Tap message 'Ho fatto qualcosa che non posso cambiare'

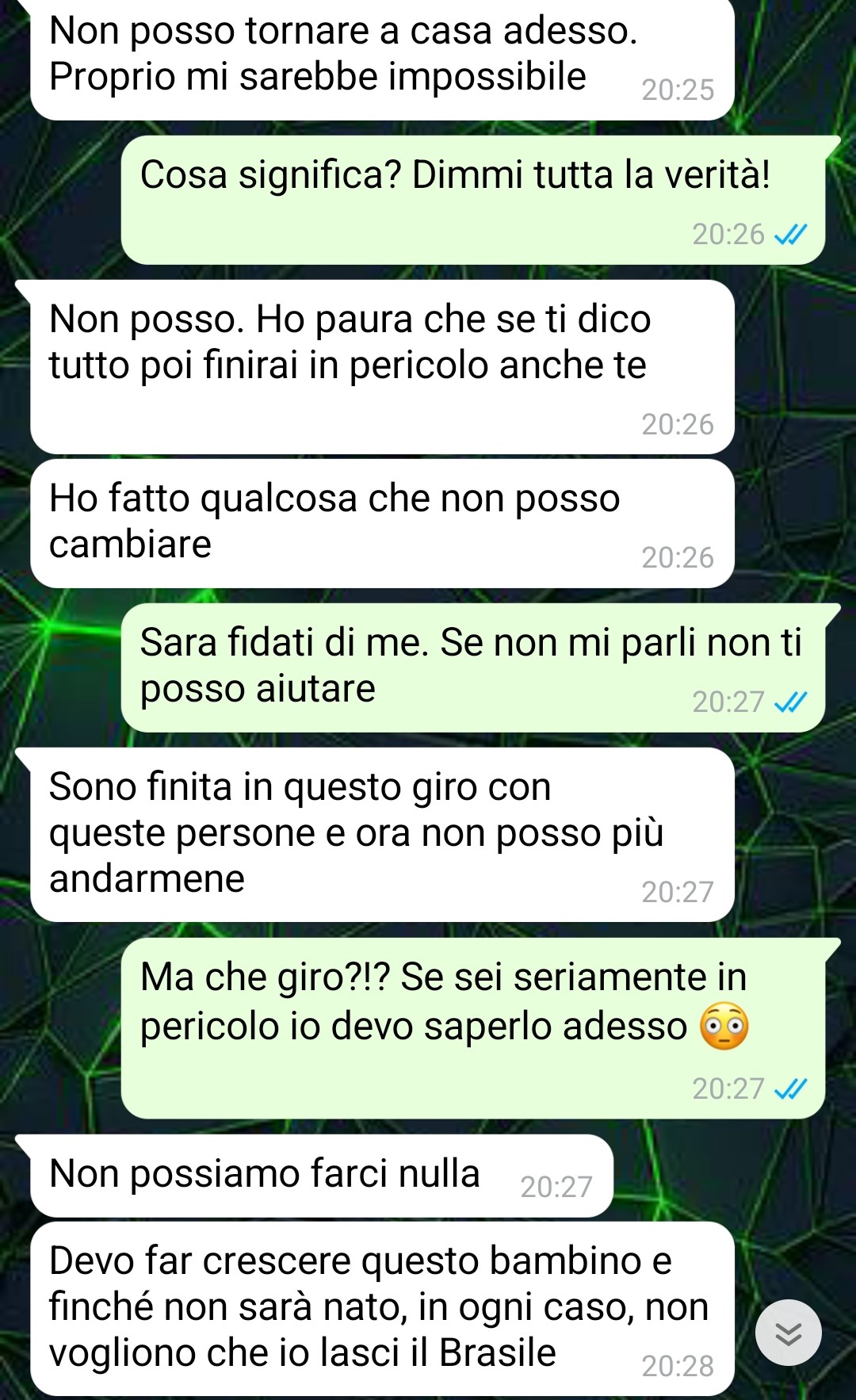[x=382, y=523]
